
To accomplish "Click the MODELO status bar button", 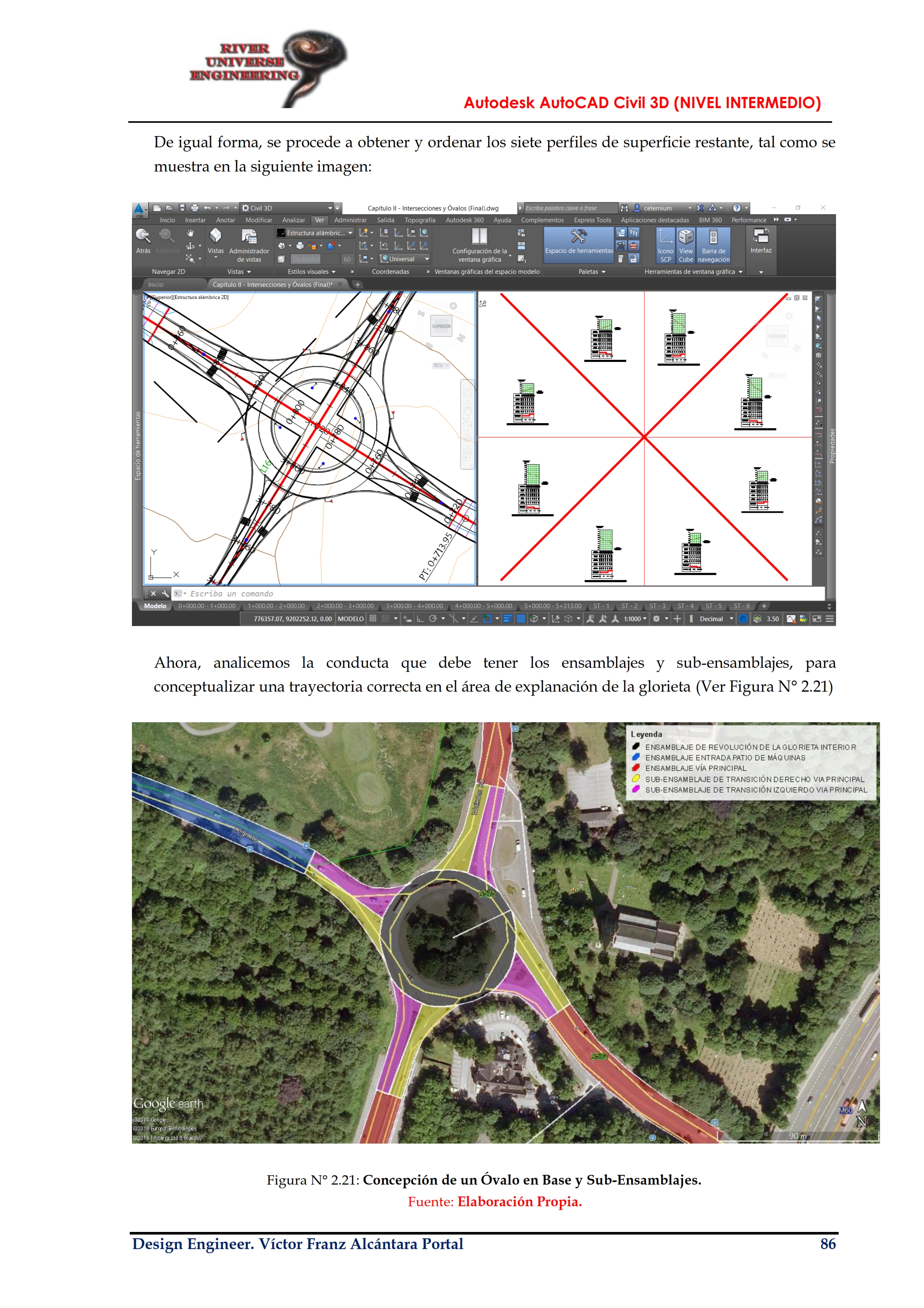I will (350, 619).
